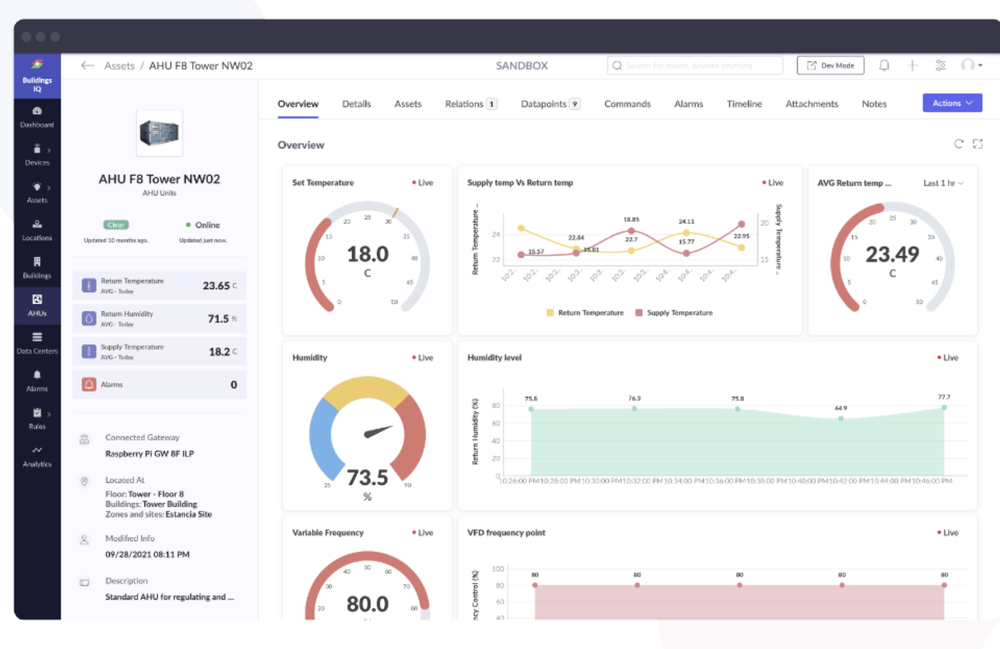
Task: Open the Notes tab
Action: (x=874, y=104)
